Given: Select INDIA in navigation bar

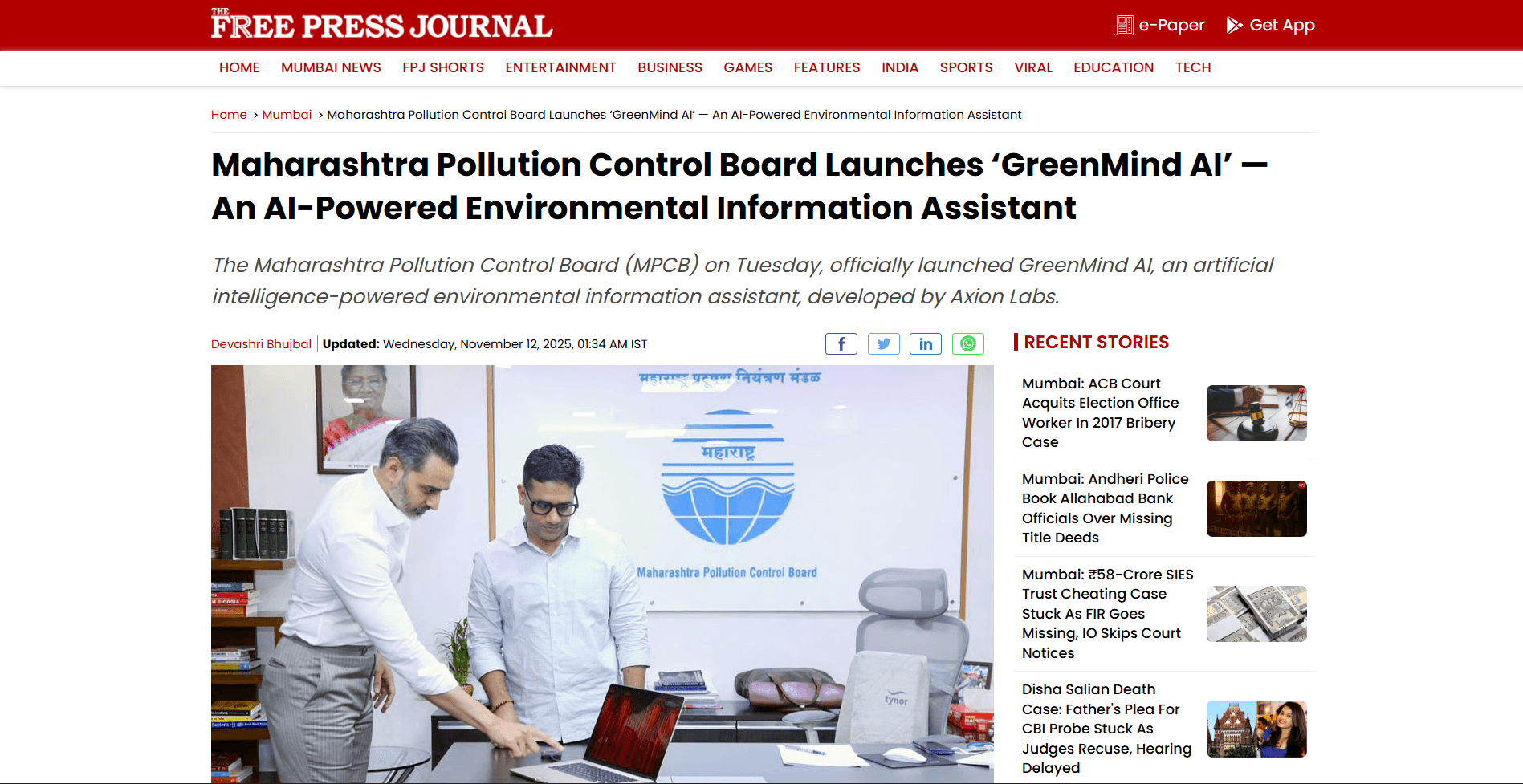Looking at the screenshot, I should (x=900, y=67).
